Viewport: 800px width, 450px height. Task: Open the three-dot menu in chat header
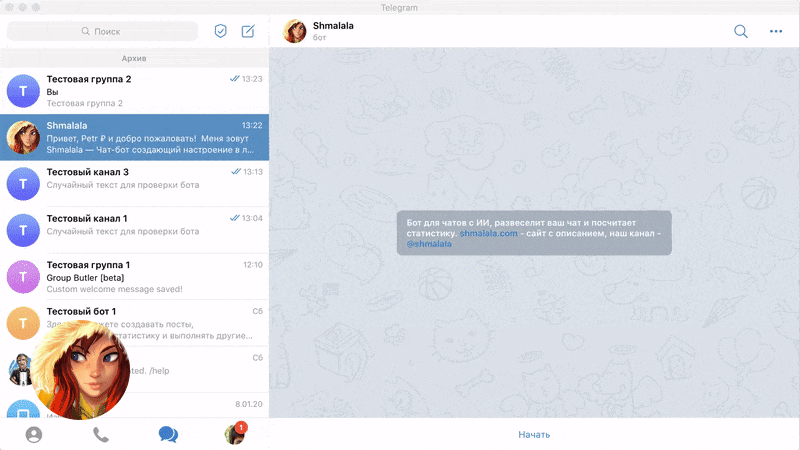coord(776,32)
